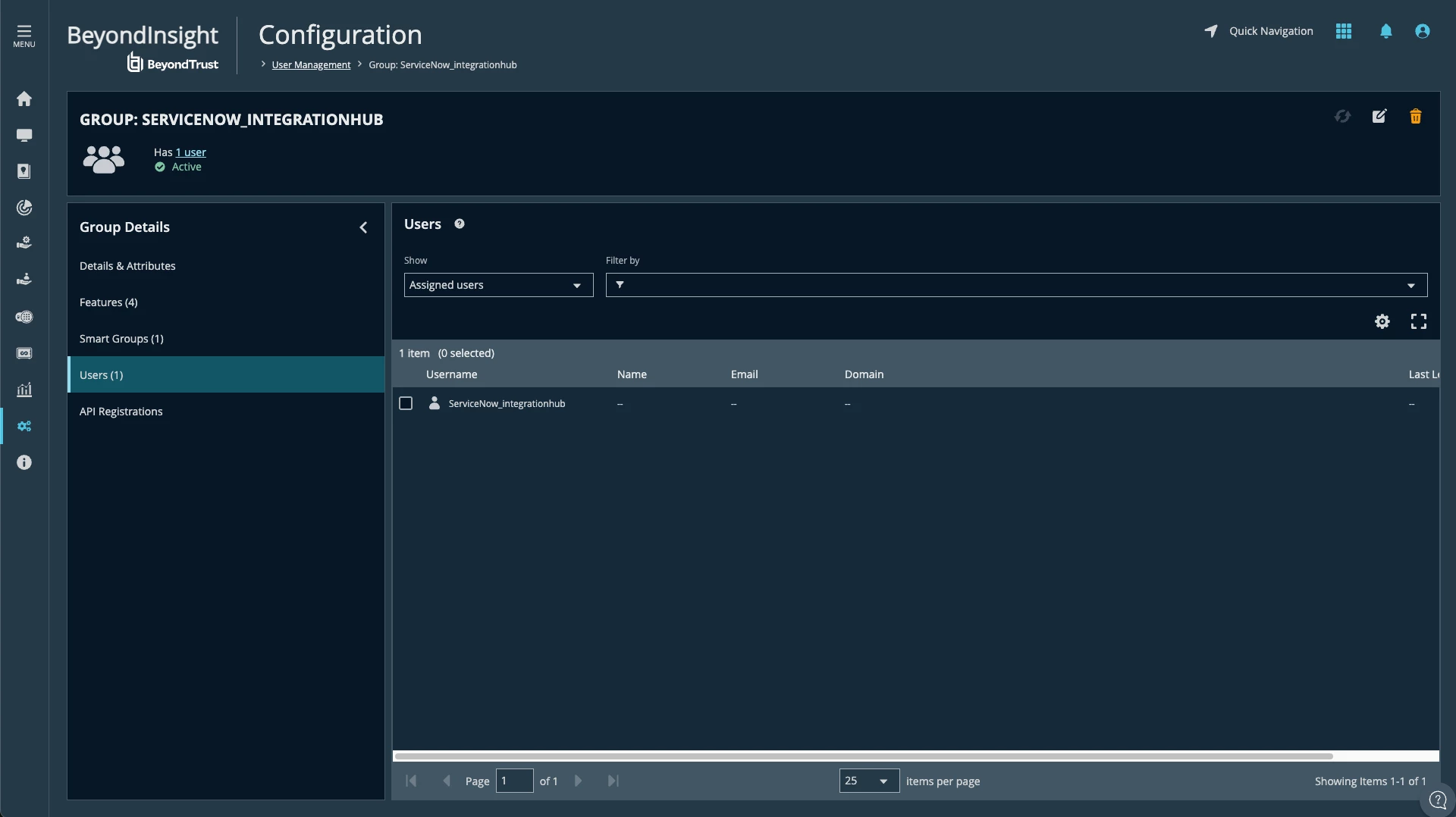Expand grid to full screen
Image resolution: width=1456 pixels, height=817 pixels.
1419,322
